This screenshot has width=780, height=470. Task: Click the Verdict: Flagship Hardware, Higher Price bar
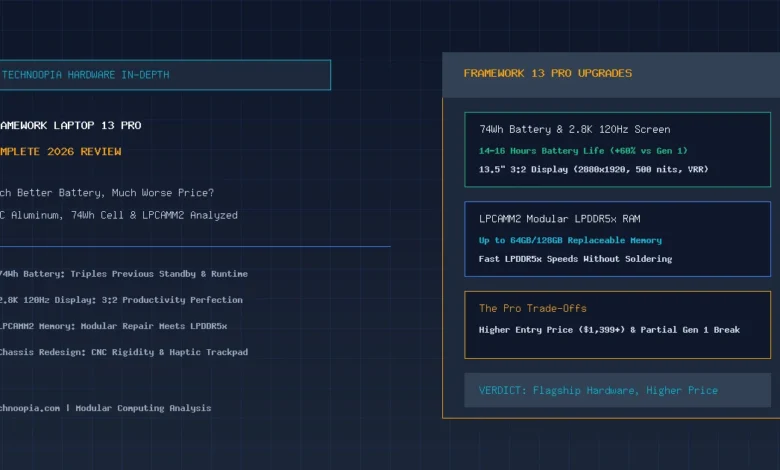(x=617, y=390)
